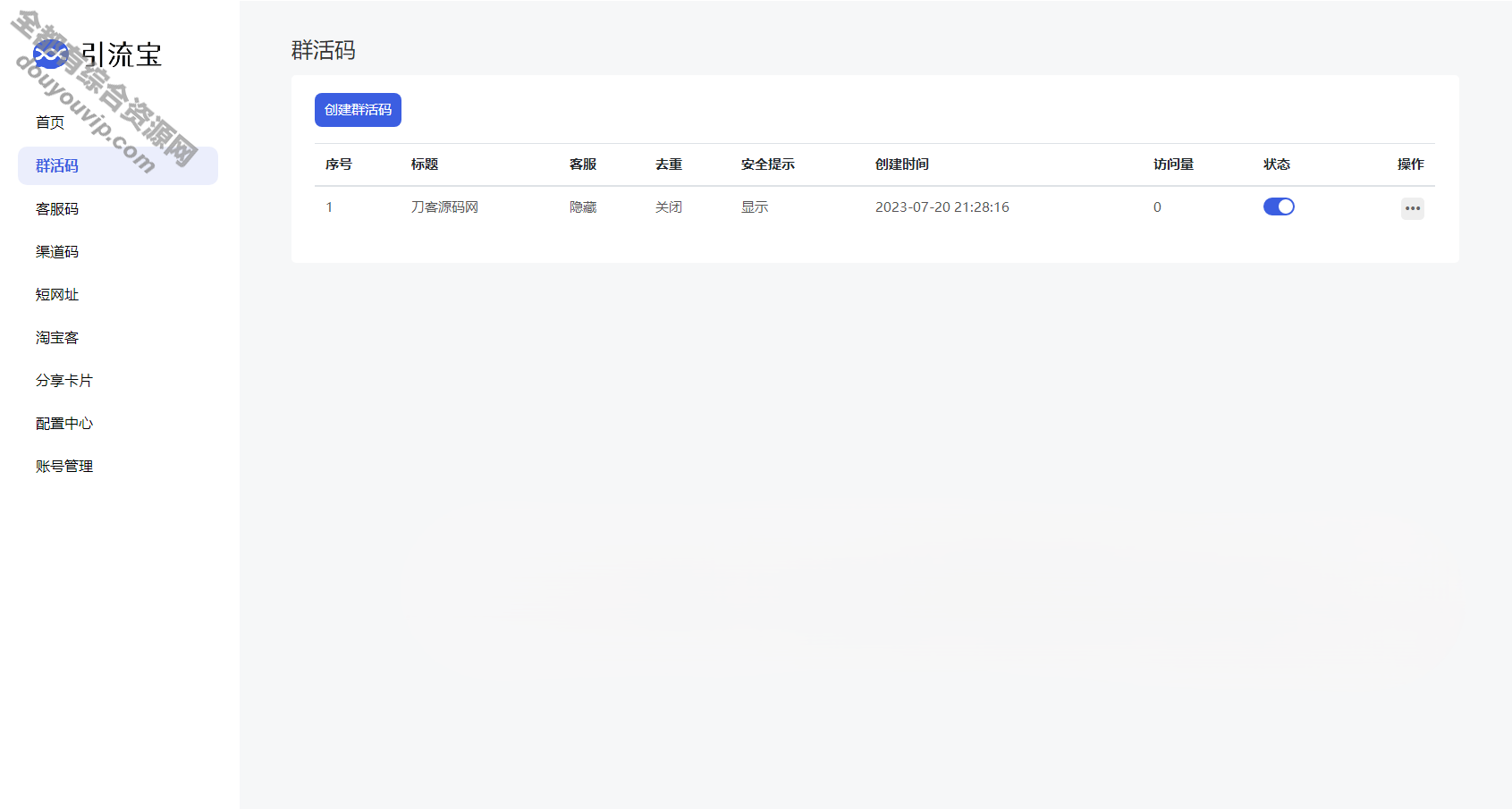Screen dimensions: 1512x809
Task: Click the 引流宝 brand name text
Action: (122, 55)
